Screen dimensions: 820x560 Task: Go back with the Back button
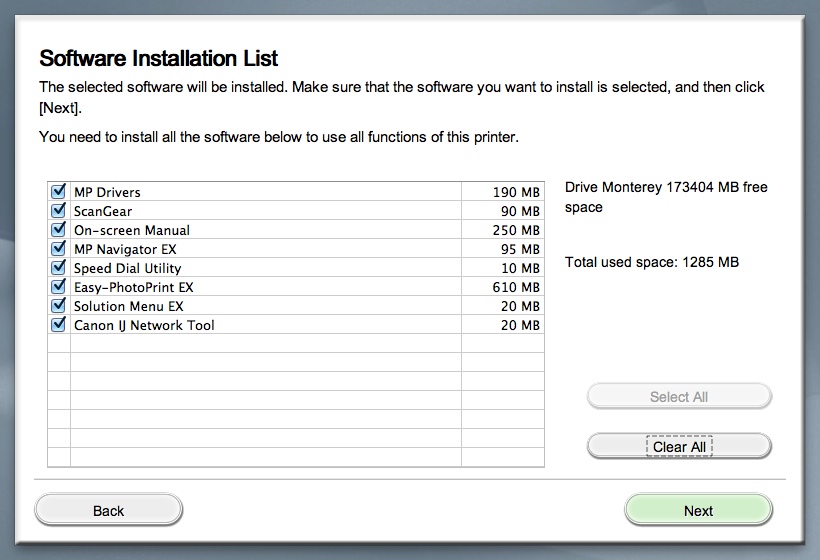point(108,510)
